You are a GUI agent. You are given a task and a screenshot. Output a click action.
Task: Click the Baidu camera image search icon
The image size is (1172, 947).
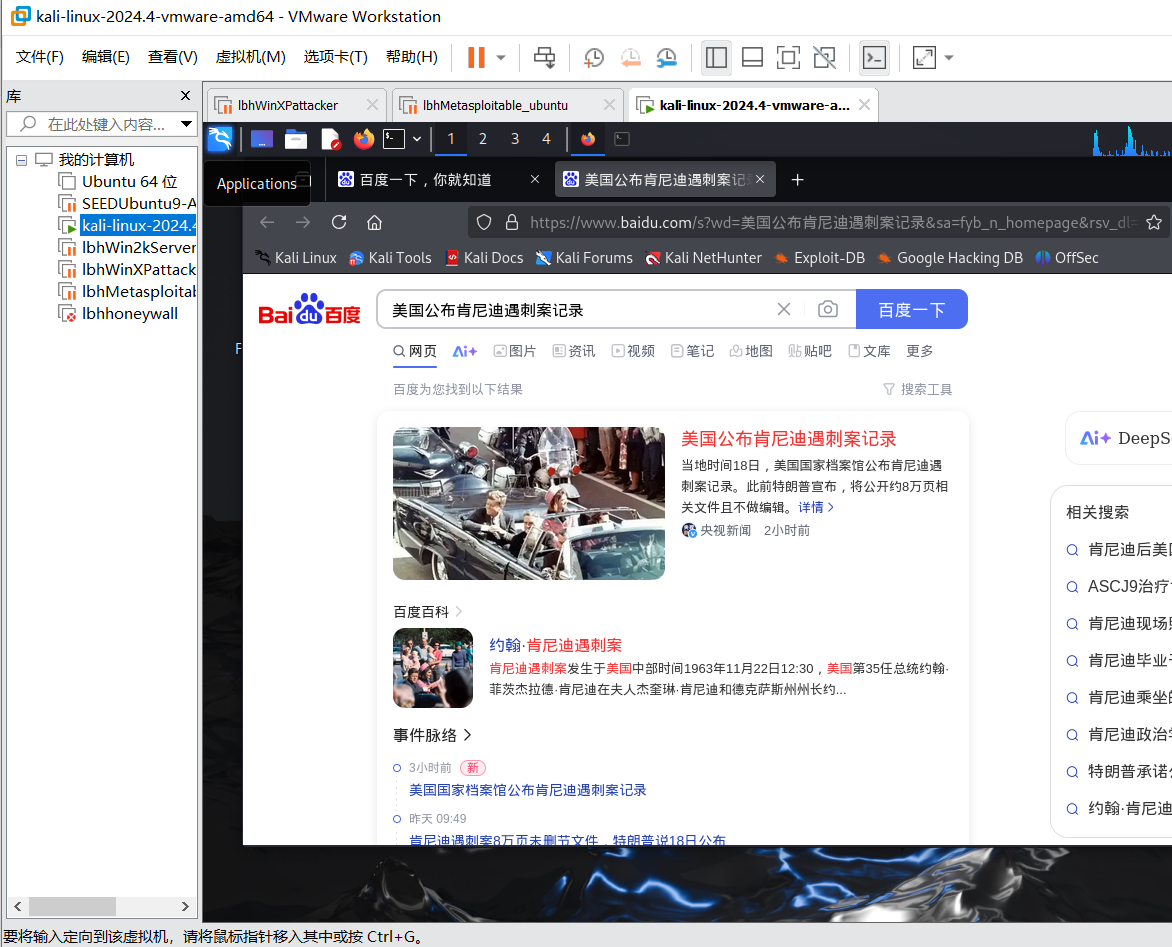click(827, 309)
